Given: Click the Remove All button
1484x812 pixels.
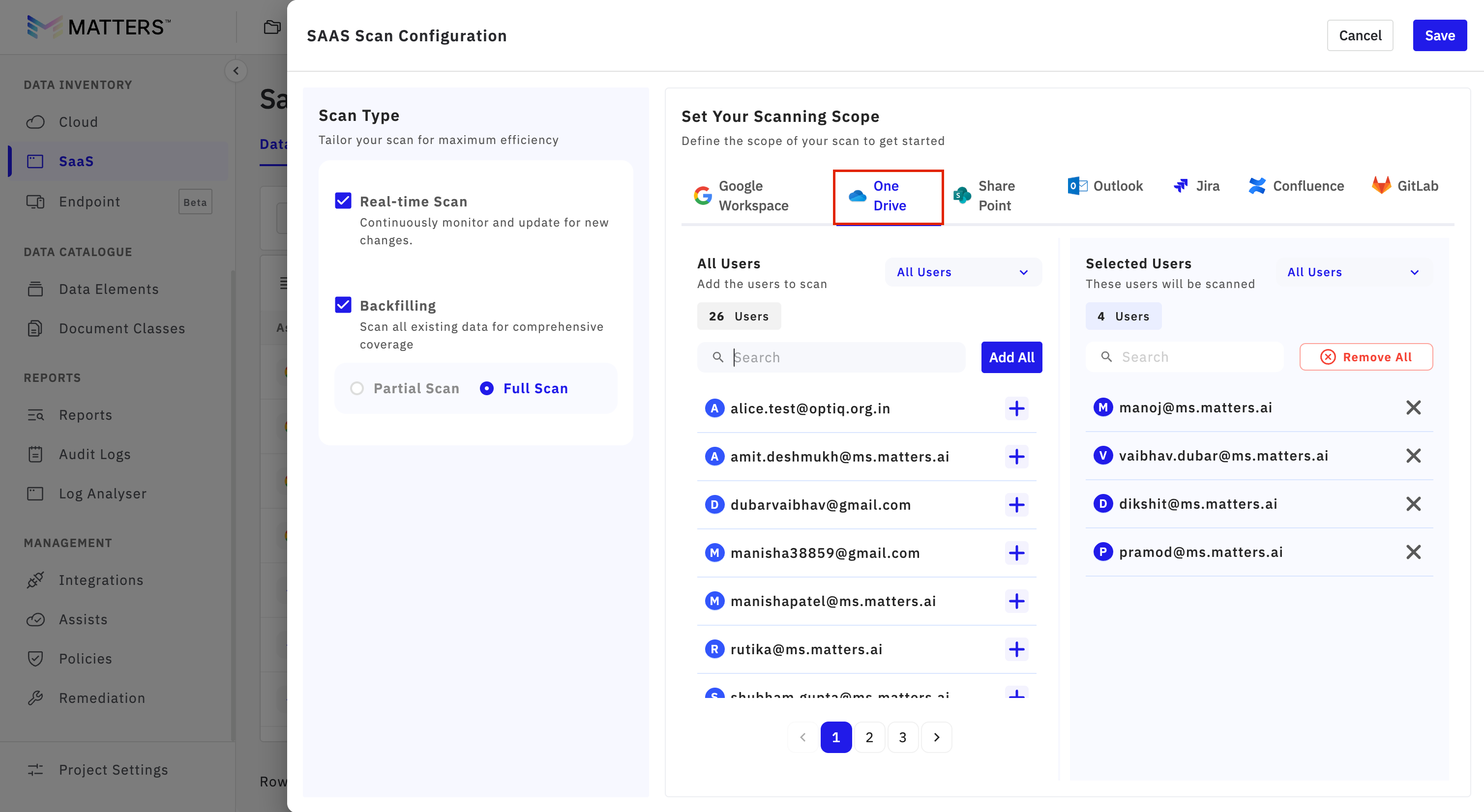Looking at the screenshot, I should coord(1366,357).
